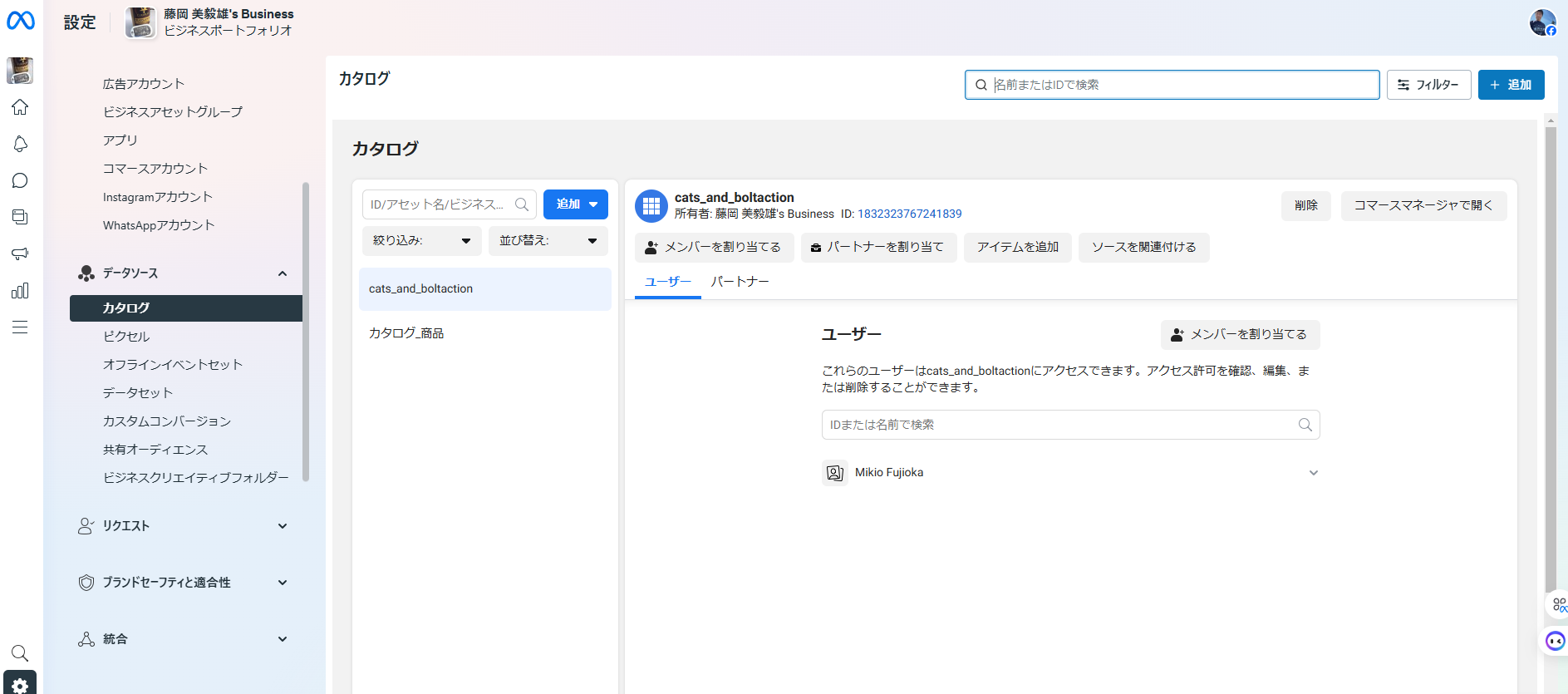
Task: Open the blue 追加 dropdown in catalog list
Action: click(x=576, y=204)
